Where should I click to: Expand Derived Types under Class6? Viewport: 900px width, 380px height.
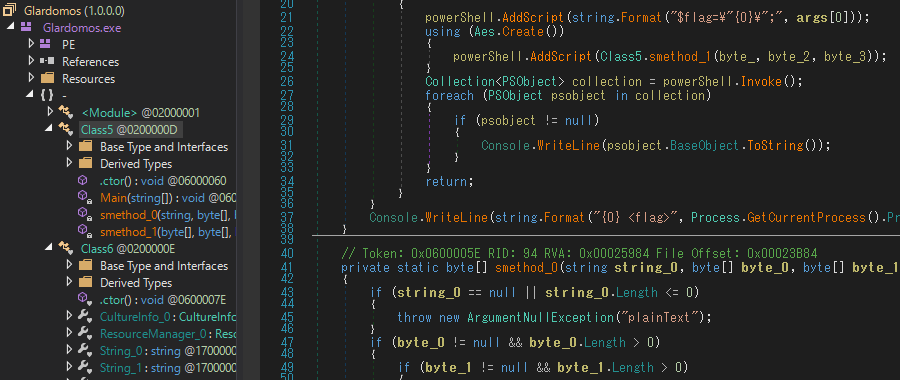(x=69, y=282)
